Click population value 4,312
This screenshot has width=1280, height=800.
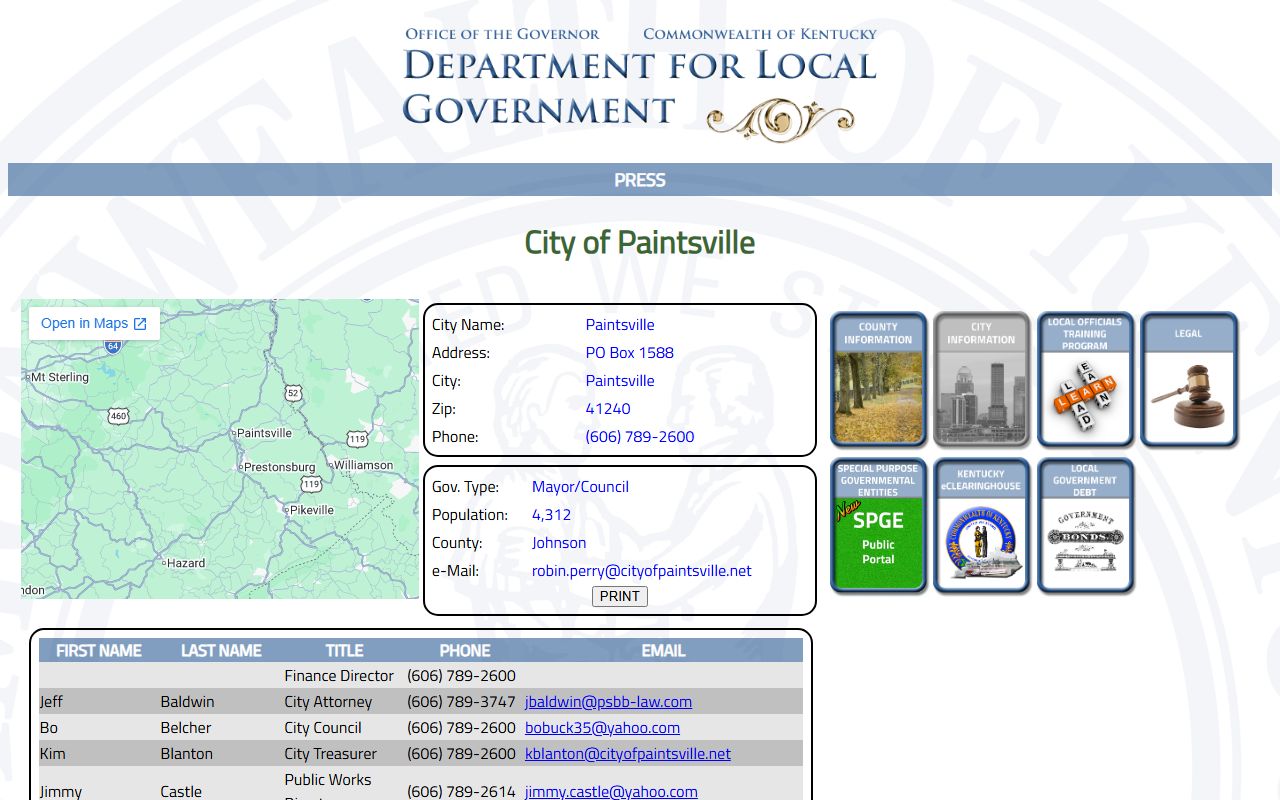point(552,515)
